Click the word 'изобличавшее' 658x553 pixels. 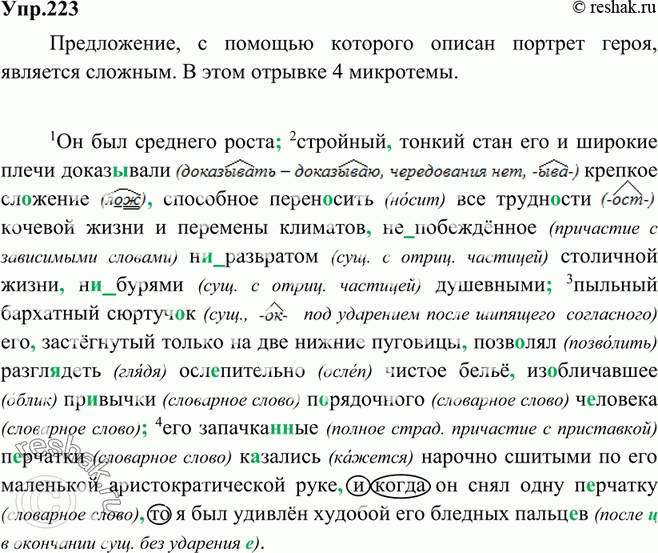592,371
